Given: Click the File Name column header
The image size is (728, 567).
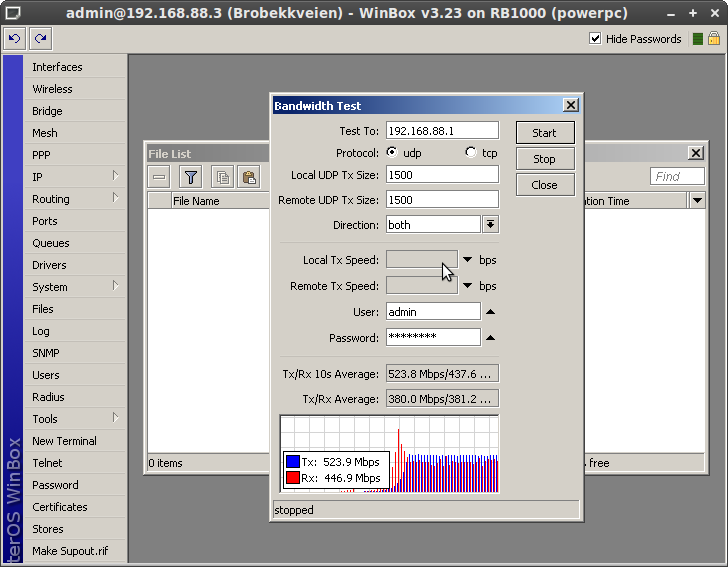Looking at the screenshot, I should pyautogui.click(x=220, y=201).
